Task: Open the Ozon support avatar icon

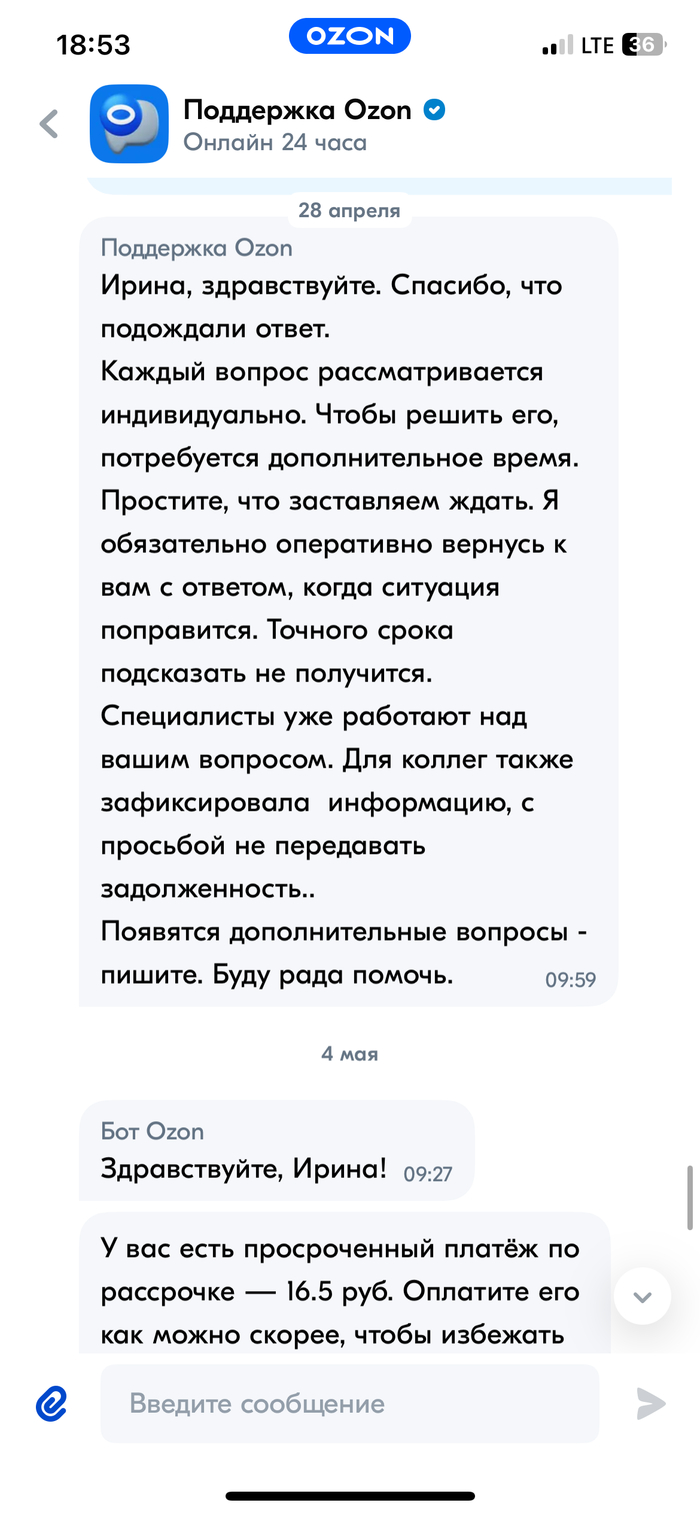Action: point(129,124)
